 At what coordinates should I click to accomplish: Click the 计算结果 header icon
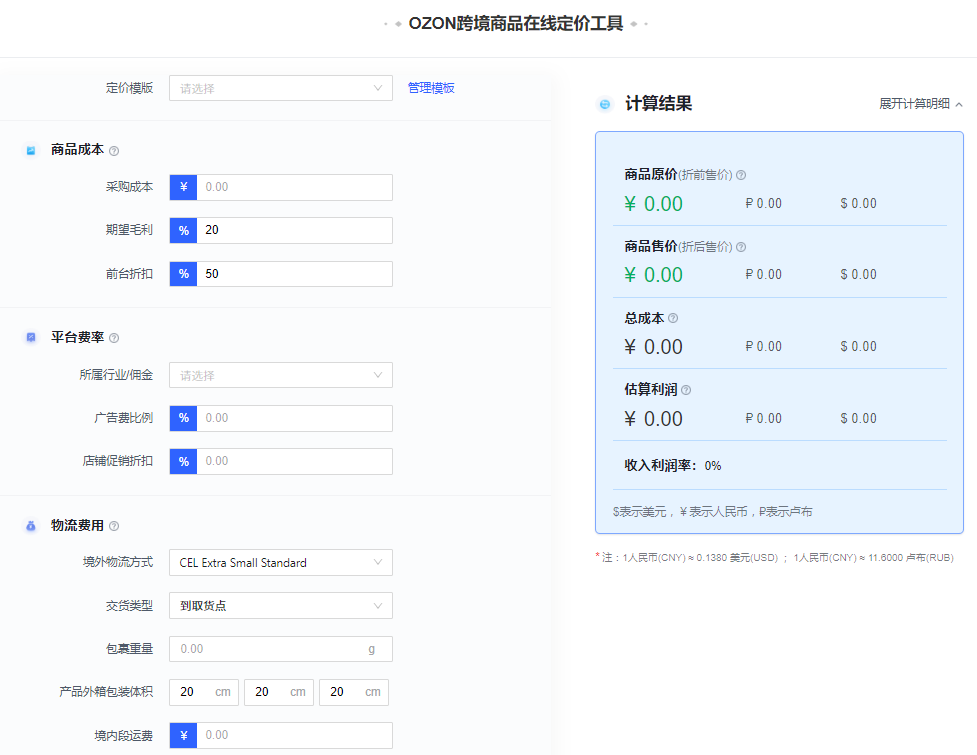604,104
